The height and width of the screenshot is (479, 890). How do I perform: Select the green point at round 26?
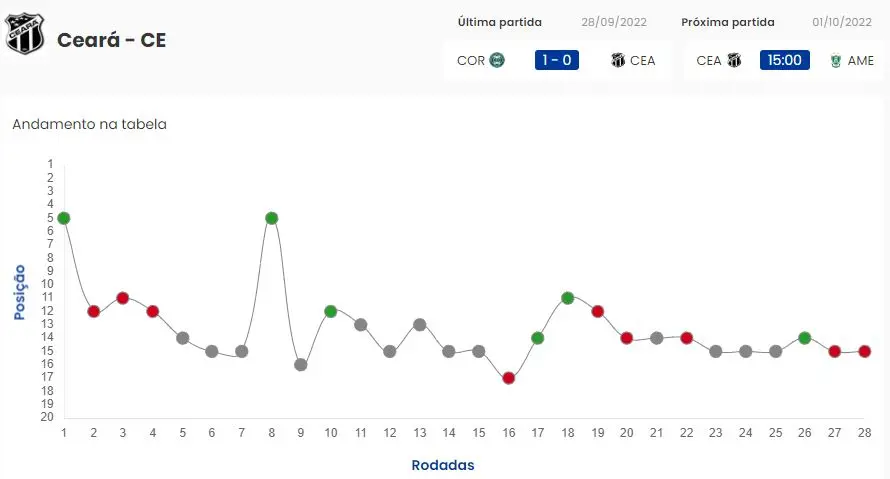(x=805, y=338)
